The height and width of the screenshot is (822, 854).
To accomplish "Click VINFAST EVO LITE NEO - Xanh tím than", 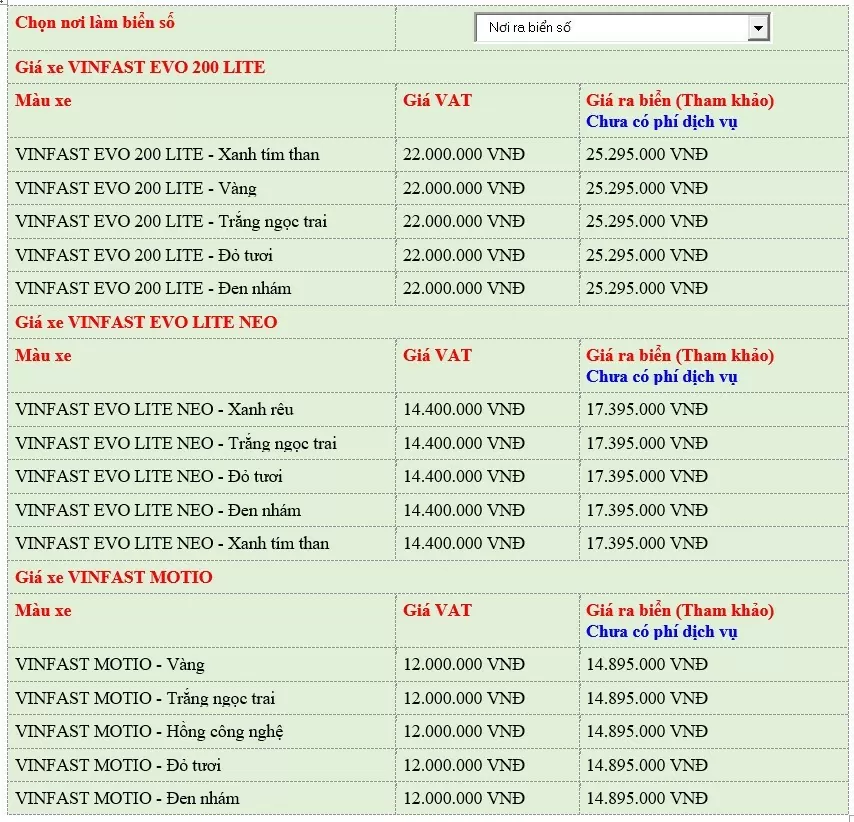I will click(172, 543).
